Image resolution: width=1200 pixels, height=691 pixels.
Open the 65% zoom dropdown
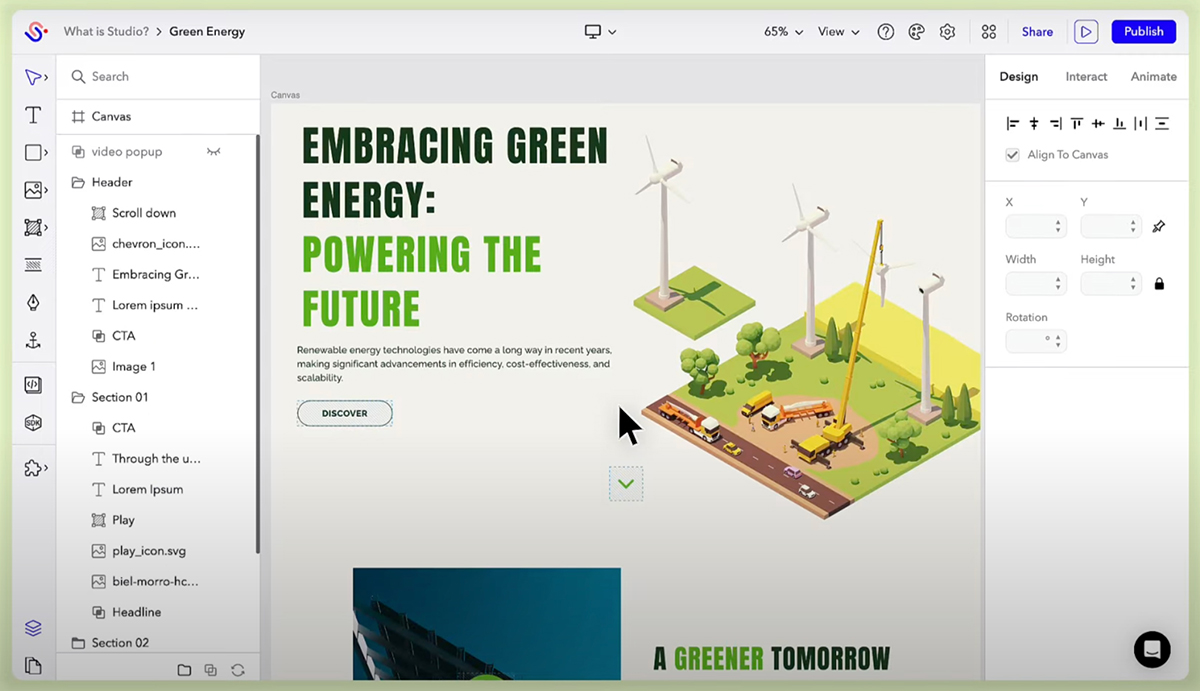tap(783, 32)
